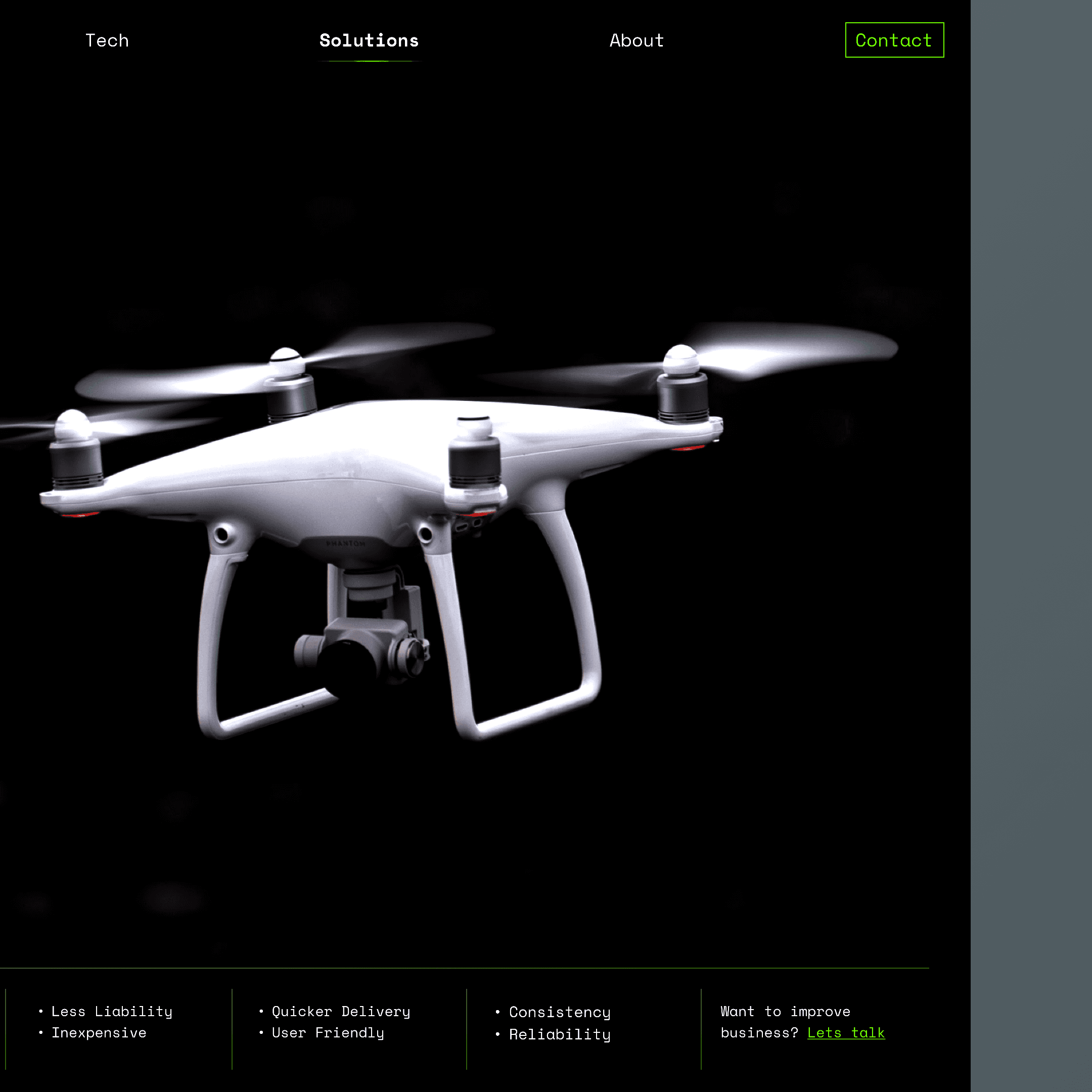Go to the About page
The width and height of the screenshot is (1092, 1092).
[x=636, y=40]
